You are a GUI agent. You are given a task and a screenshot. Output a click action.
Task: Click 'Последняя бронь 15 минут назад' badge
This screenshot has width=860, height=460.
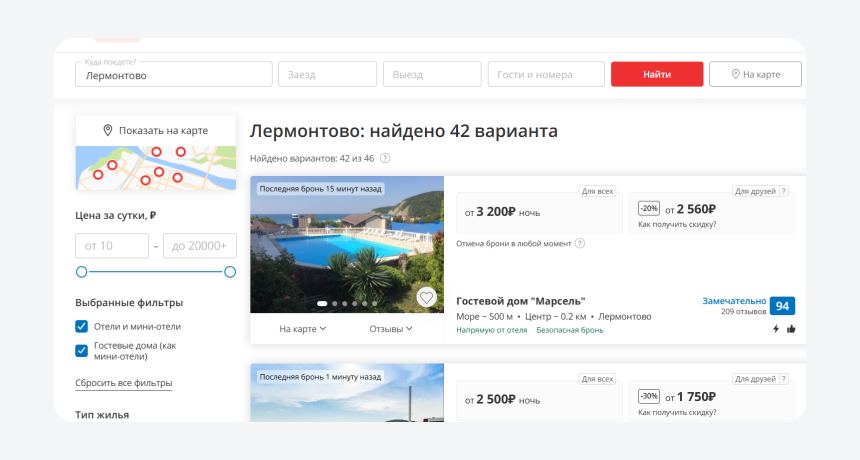click(x=320, y=189)
